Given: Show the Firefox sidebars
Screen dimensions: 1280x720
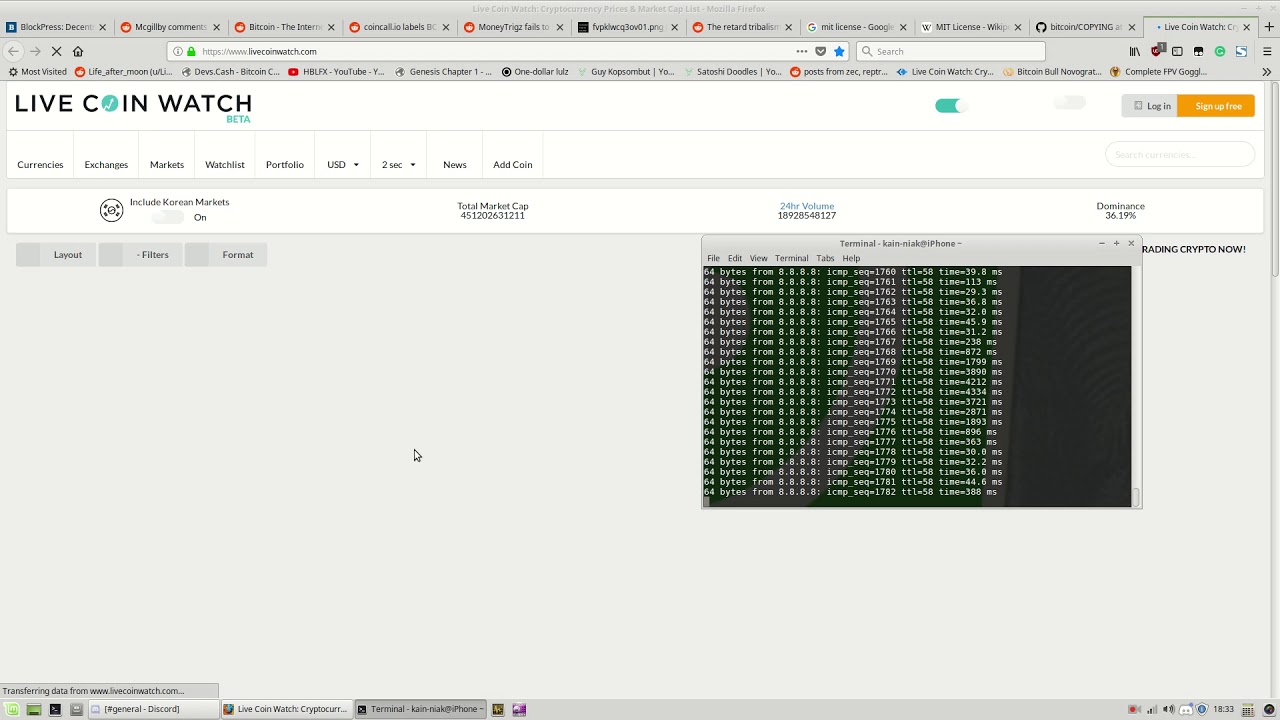Looking at the screenshot, I should point(1177,51).
